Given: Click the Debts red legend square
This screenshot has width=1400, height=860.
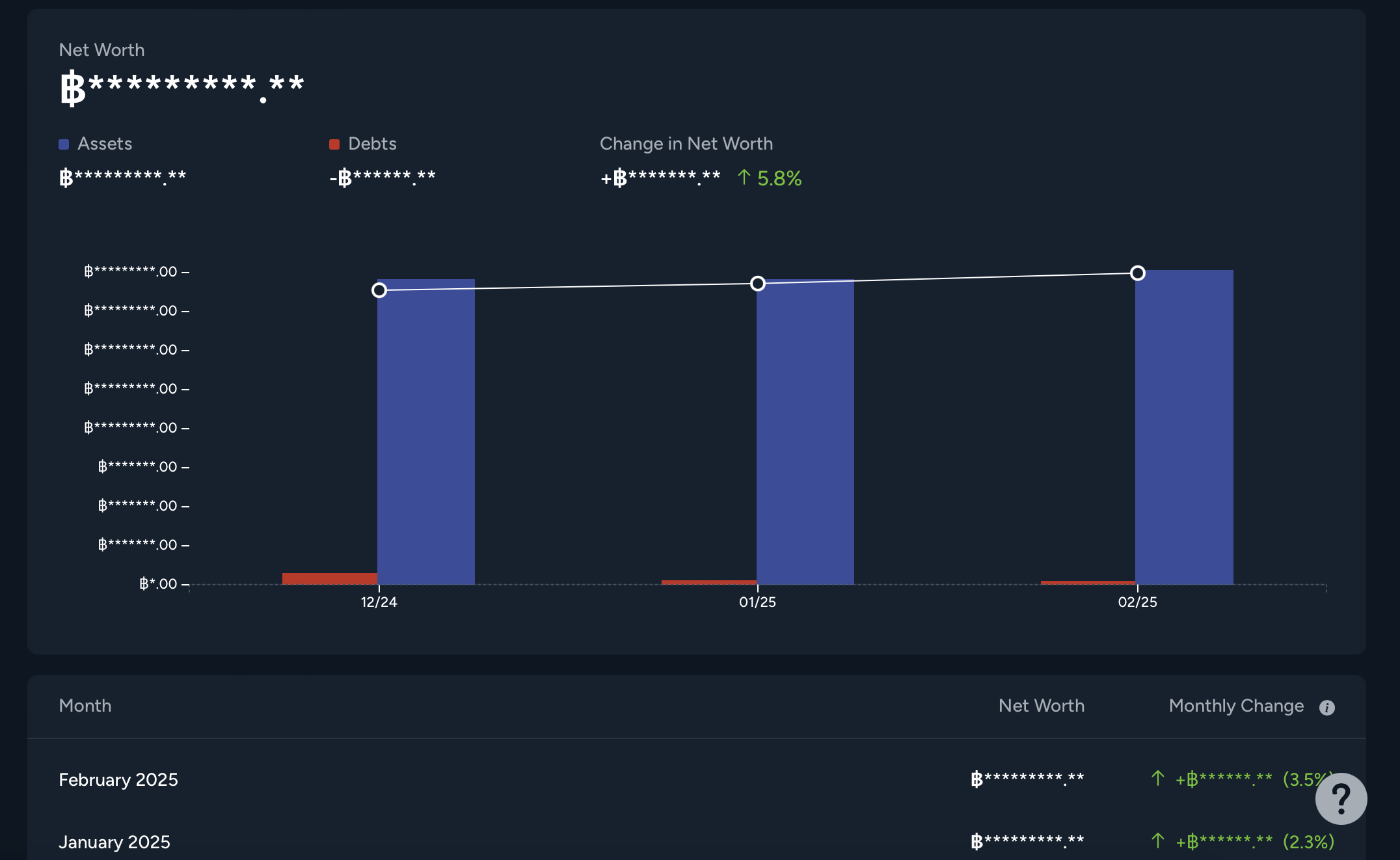Looking at the screenshot, I should pos(334,144).
